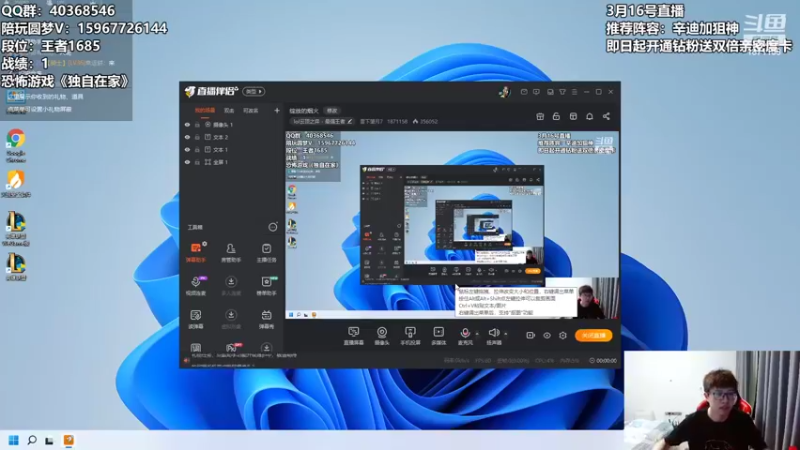The height and width of the screenshot is (450, 800).
Task: Hide the 文本 2 layer
Action: click(187, 137)
